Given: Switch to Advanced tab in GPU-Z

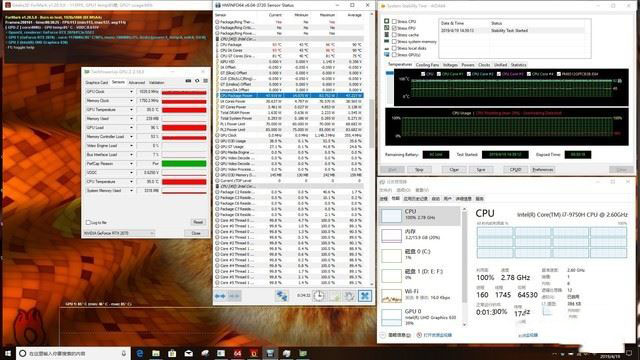Looking at the screenshot, I should pyautogui.click(x=137, y=82).
